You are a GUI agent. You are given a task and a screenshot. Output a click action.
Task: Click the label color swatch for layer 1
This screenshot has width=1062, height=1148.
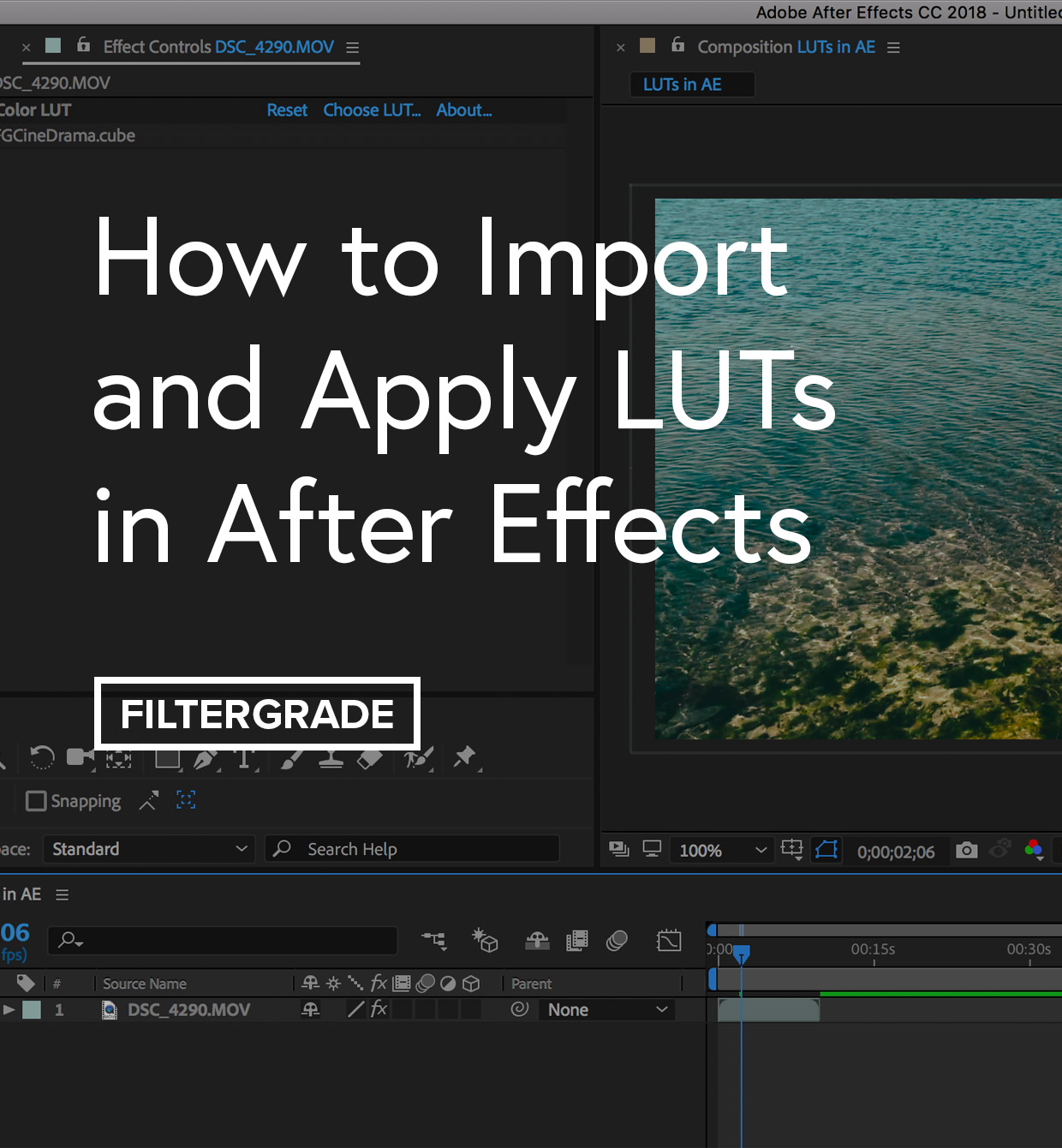tap(32, 1010)
